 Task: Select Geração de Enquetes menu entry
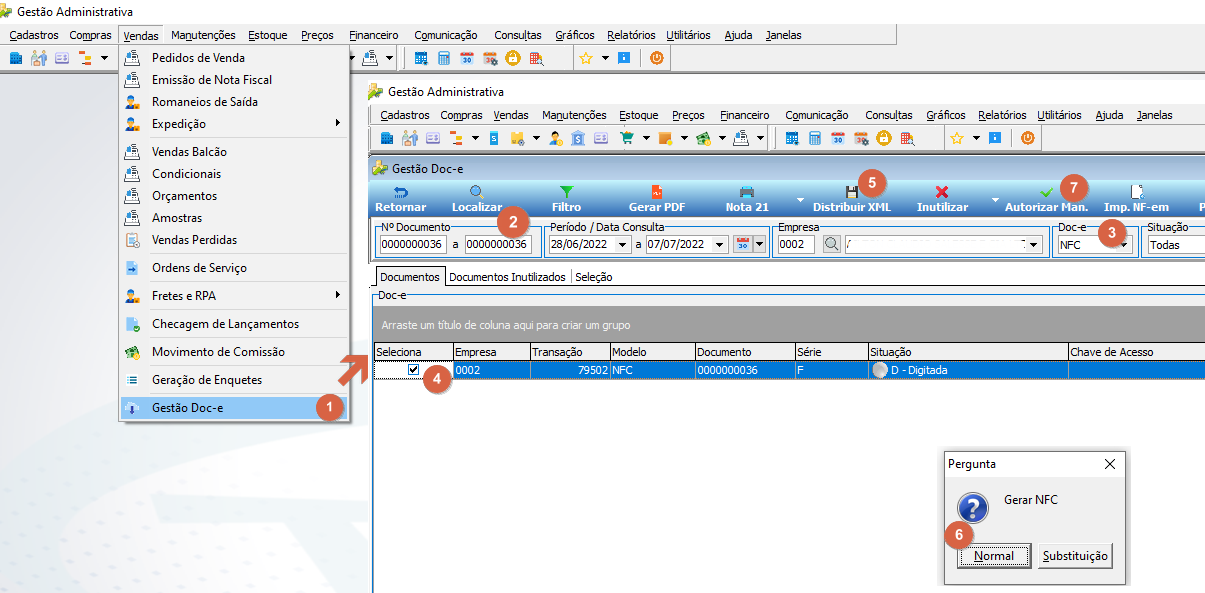(x=233, y=379)
